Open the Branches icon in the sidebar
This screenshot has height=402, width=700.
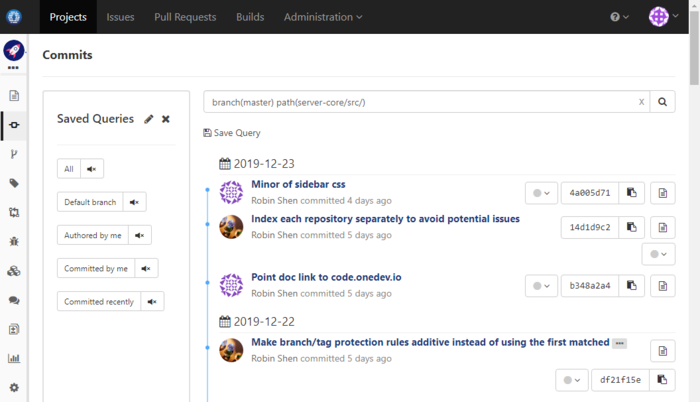[x=14, y=154]
